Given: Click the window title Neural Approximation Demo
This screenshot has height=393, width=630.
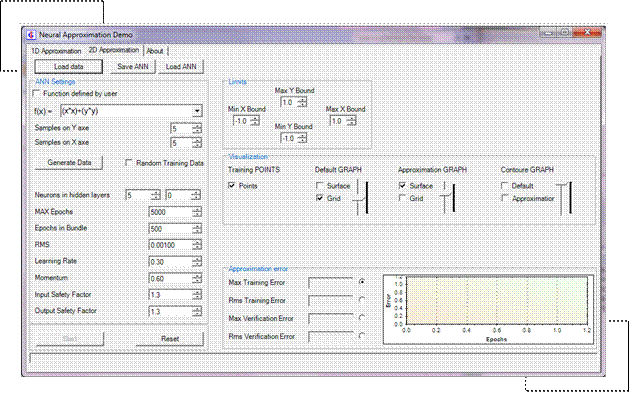Looking at the screenshot, I should click(x=86, y=35).
